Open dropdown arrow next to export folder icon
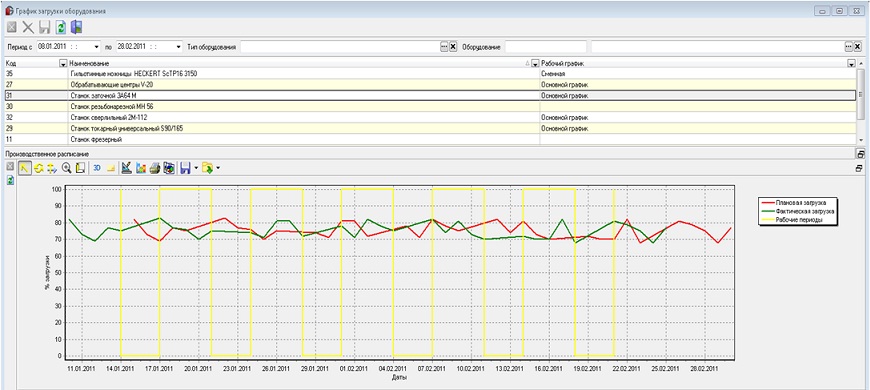The image size is (870, 390). 218,168
